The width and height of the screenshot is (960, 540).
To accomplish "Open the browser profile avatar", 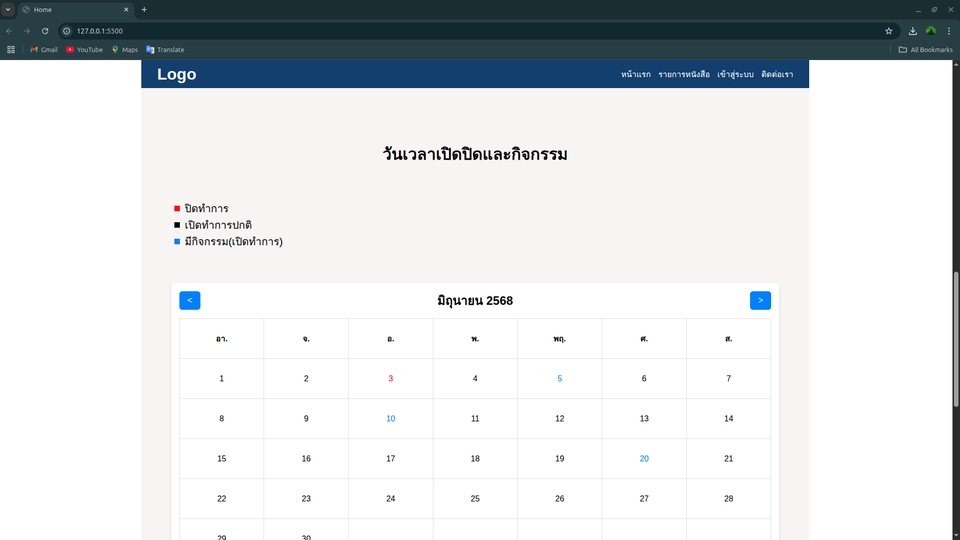I will coord(931,31).
